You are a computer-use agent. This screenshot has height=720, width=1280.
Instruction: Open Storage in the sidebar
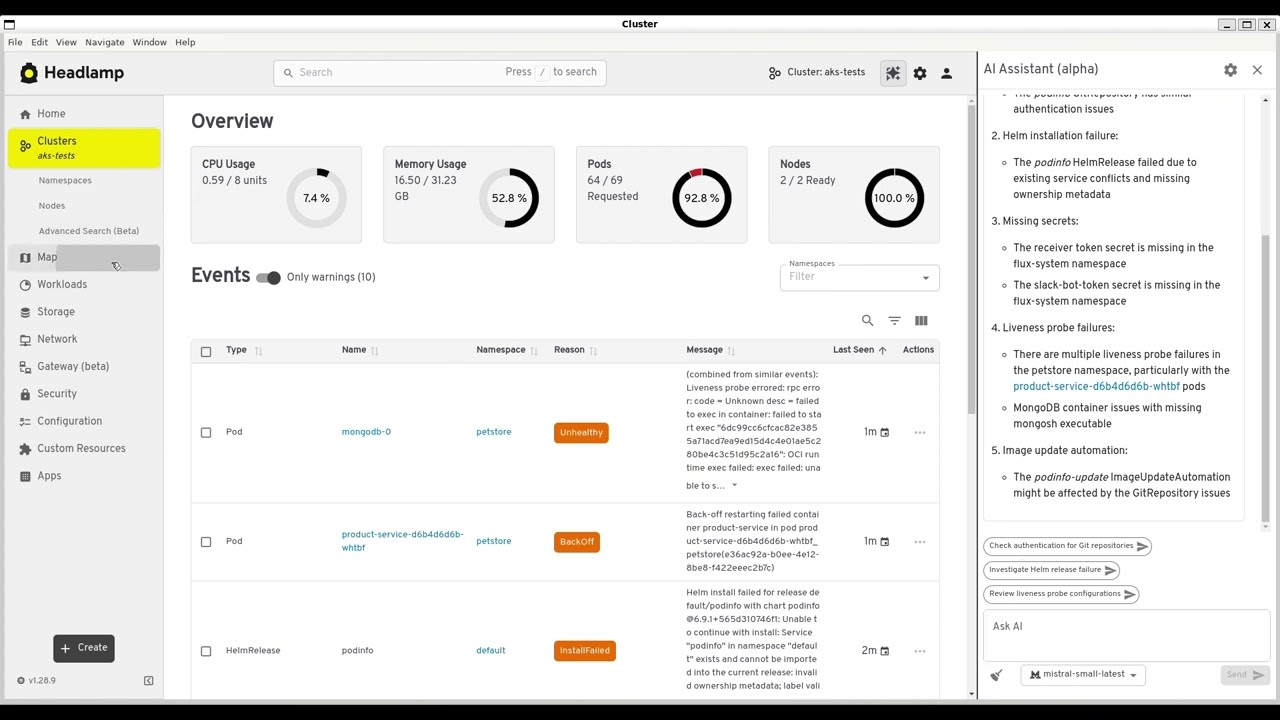(x=84, y=312)
